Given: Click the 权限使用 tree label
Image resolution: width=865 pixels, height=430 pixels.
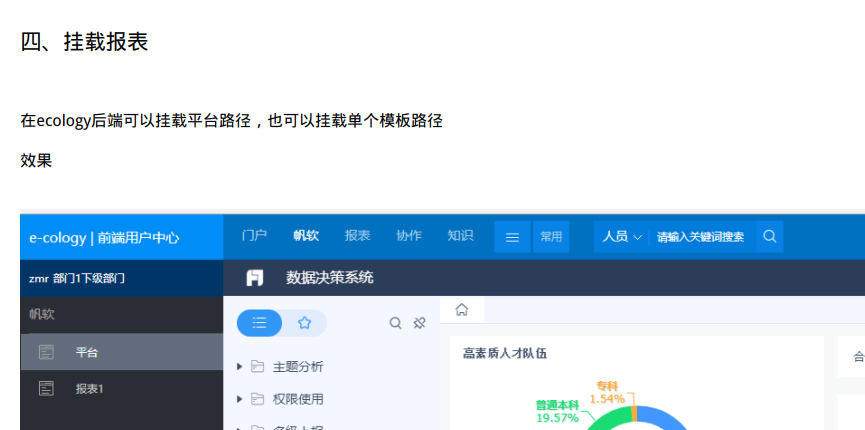Looking at the screenshot, I should (298, 399).
